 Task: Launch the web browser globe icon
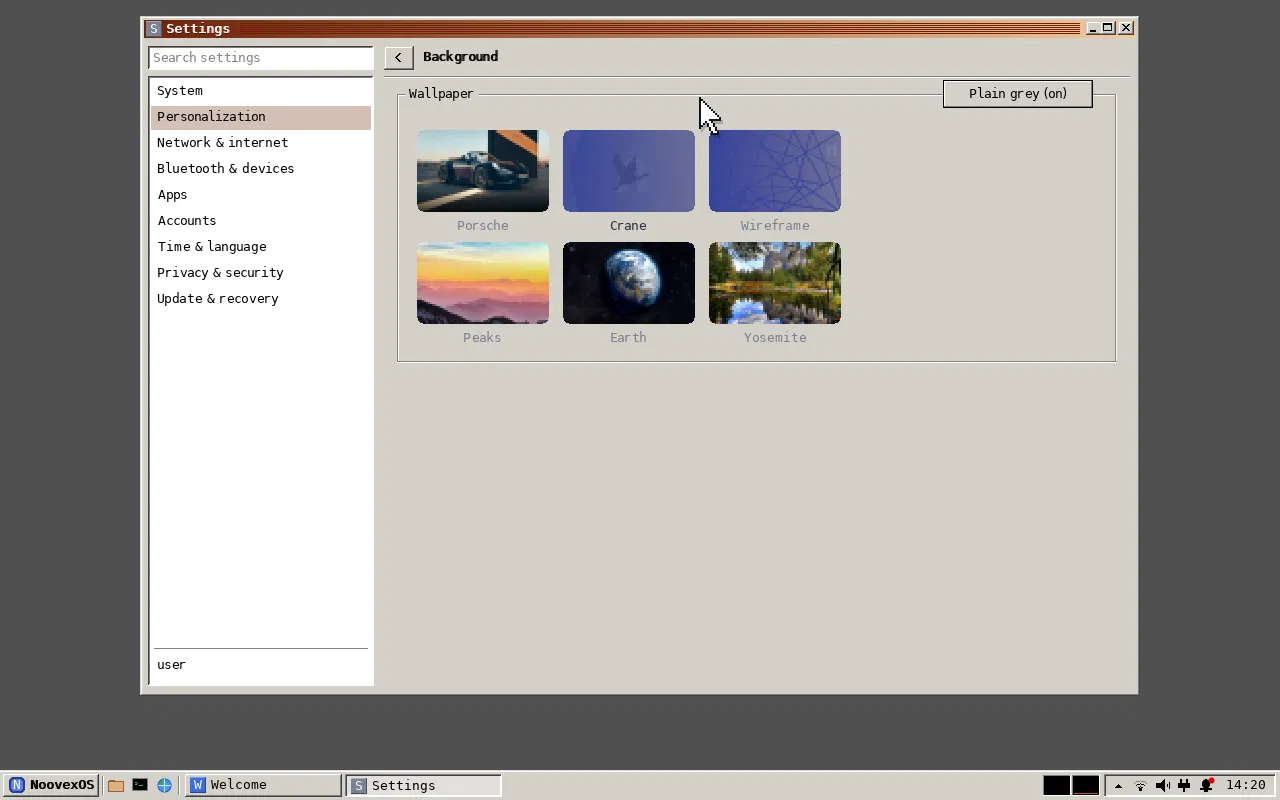click(164, 786)
